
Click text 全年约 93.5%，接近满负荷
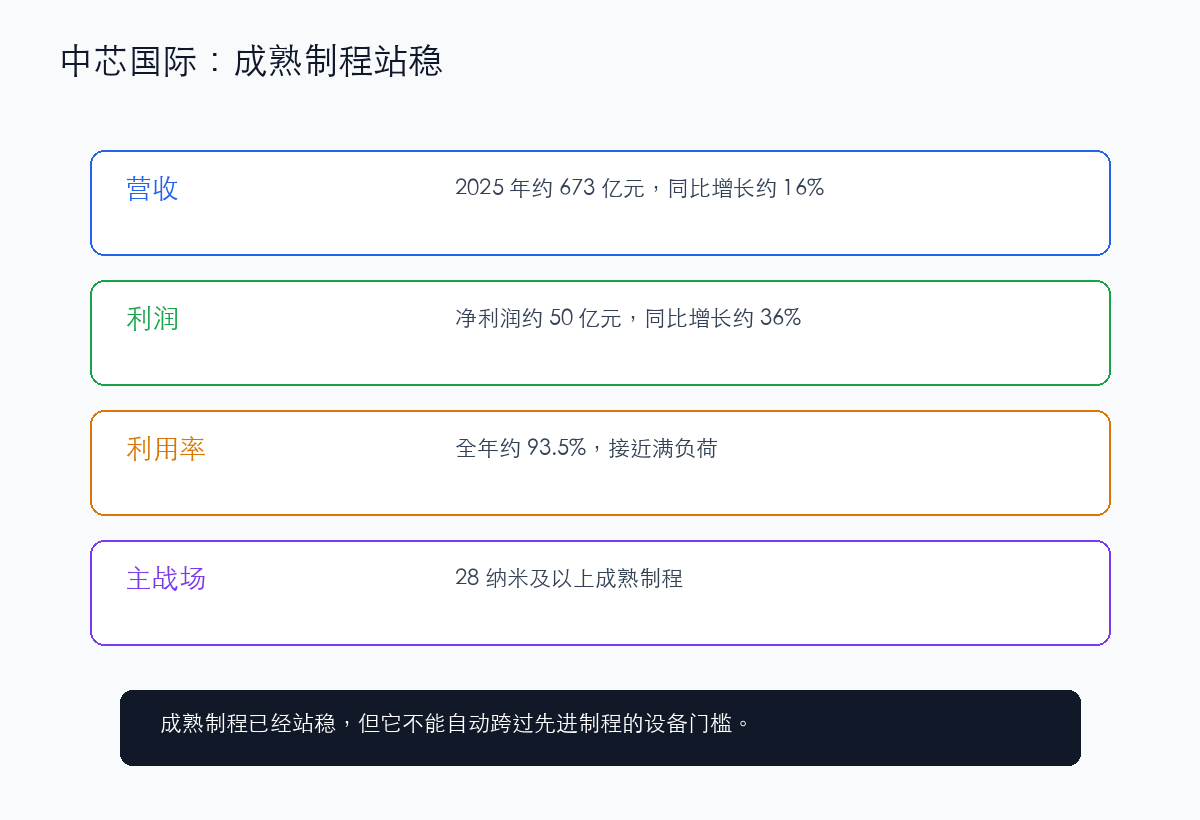tap(586, 448)
